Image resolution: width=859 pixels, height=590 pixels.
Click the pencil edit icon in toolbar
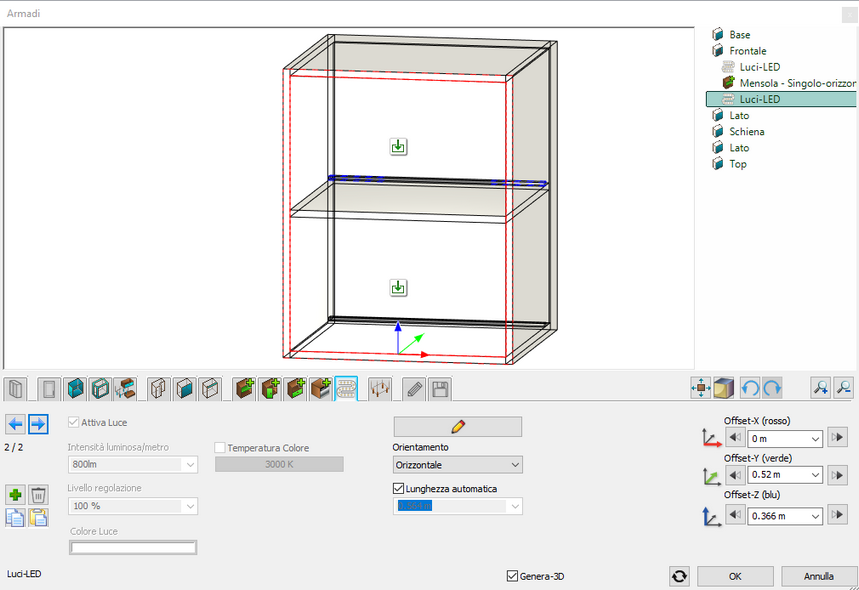click(415, 389)
